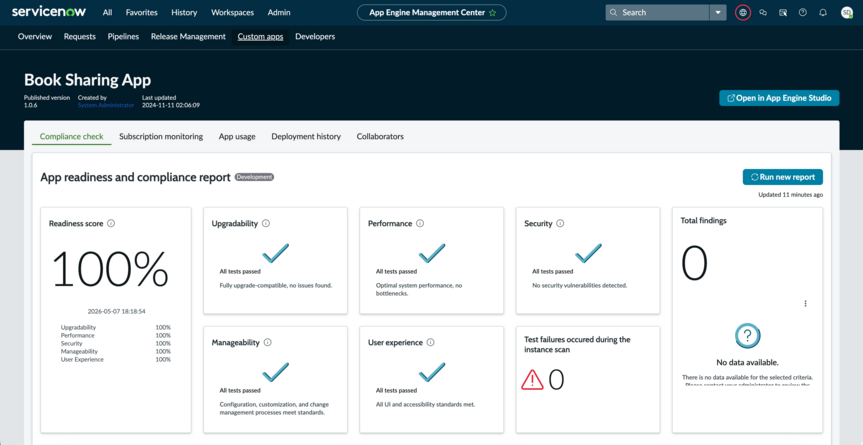Click the Development badge
This screenshot has height=445, width=863.
point(254,177)
